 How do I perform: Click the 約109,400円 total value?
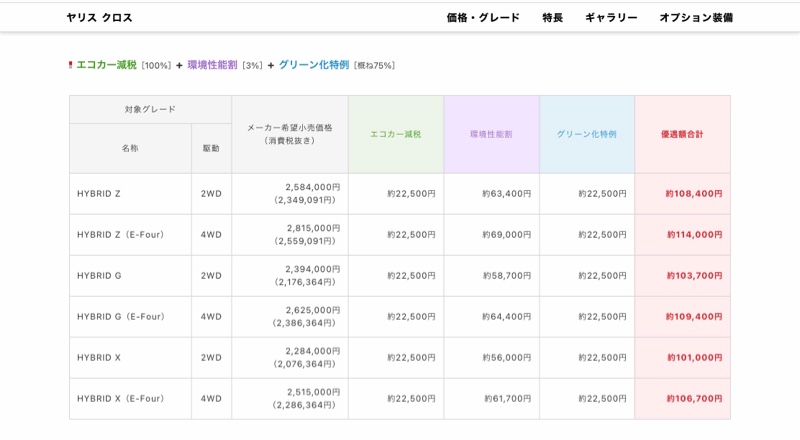[694, 316]
